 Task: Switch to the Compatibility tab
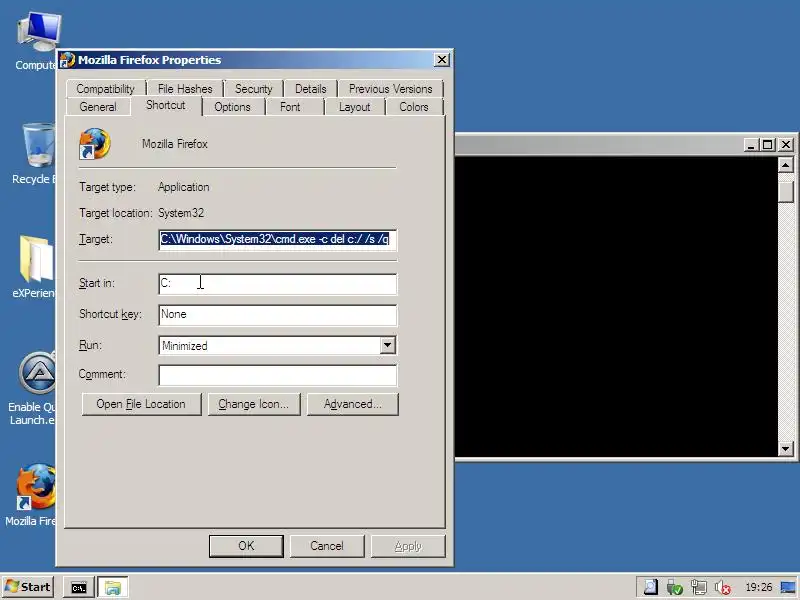pos(106,89)
